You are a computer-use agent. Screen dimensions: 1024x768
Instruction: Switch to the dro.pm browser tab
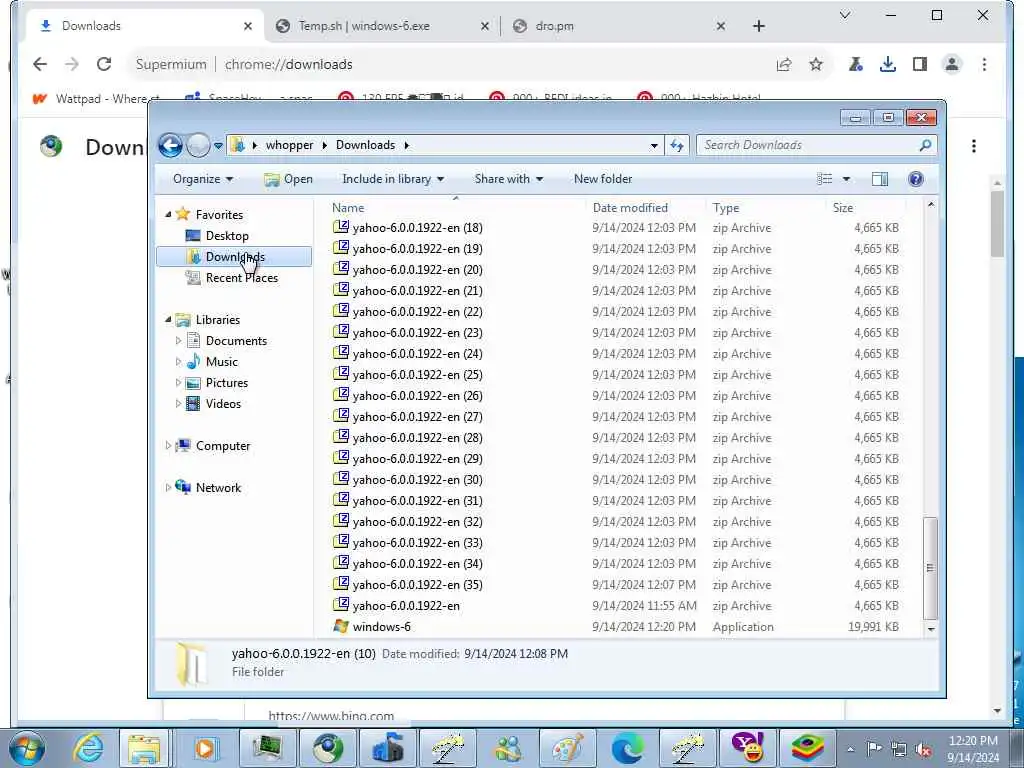616,26
